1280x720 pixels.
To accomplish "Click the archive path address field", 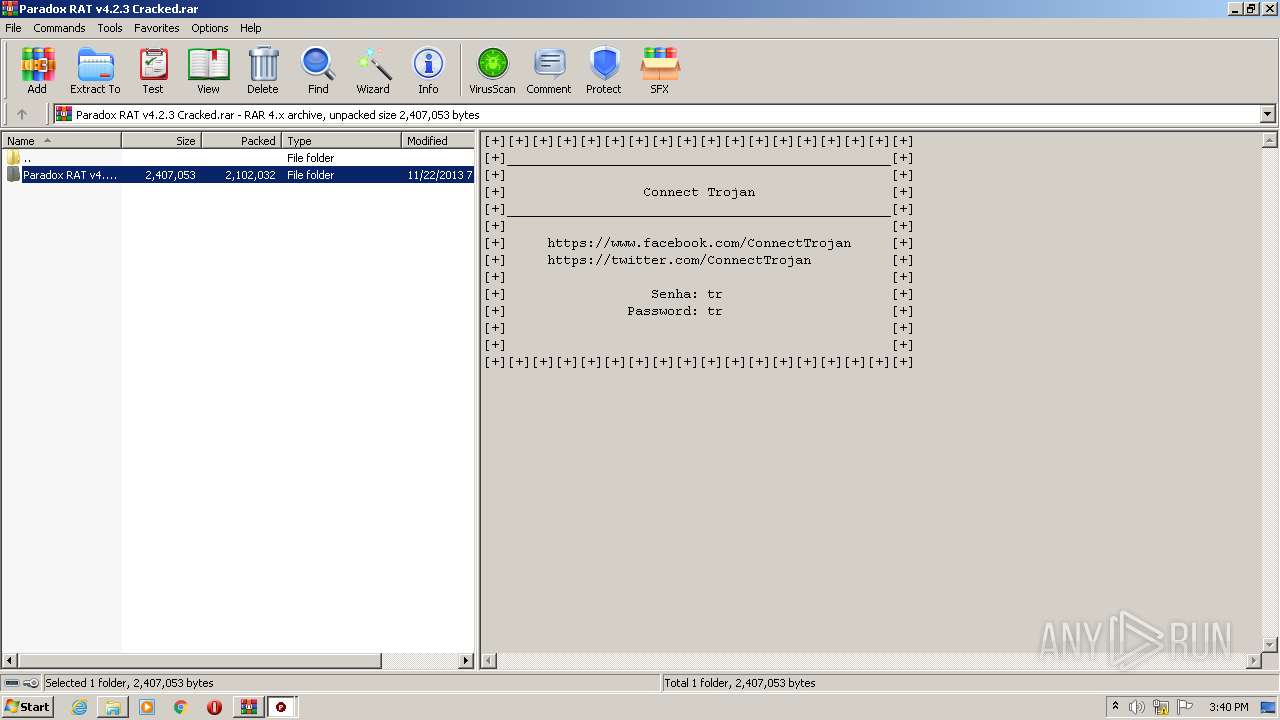I will (x=657, y=114).
